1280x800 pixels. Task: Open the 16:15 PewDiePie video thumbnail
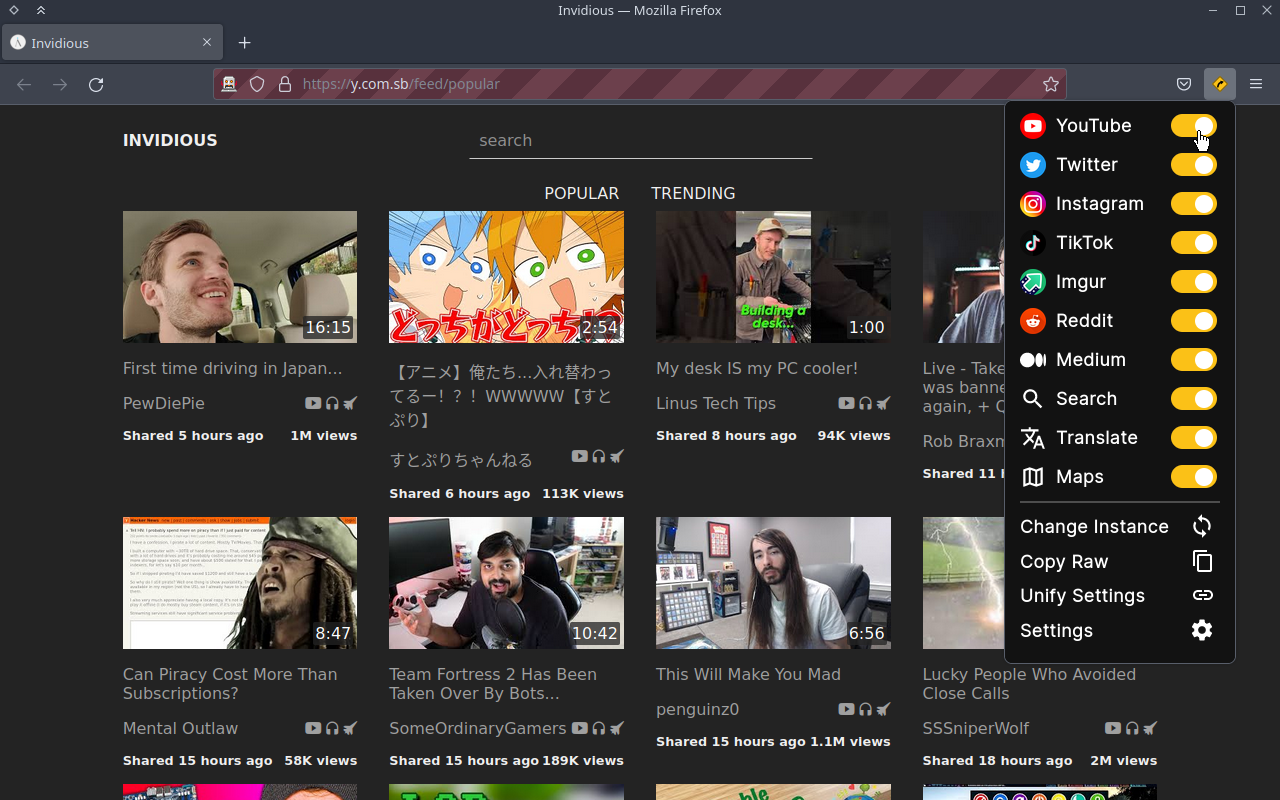tap(240, 277)
